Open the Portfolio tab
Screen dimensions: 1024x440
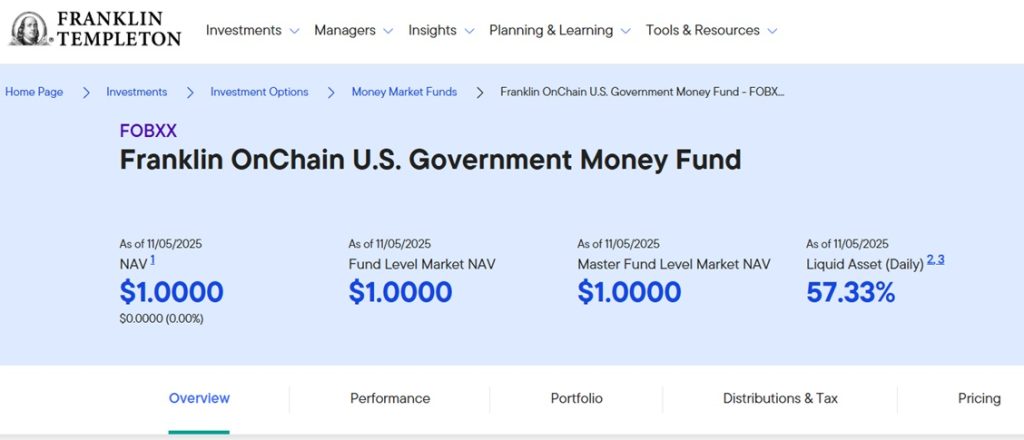point(577,398)
